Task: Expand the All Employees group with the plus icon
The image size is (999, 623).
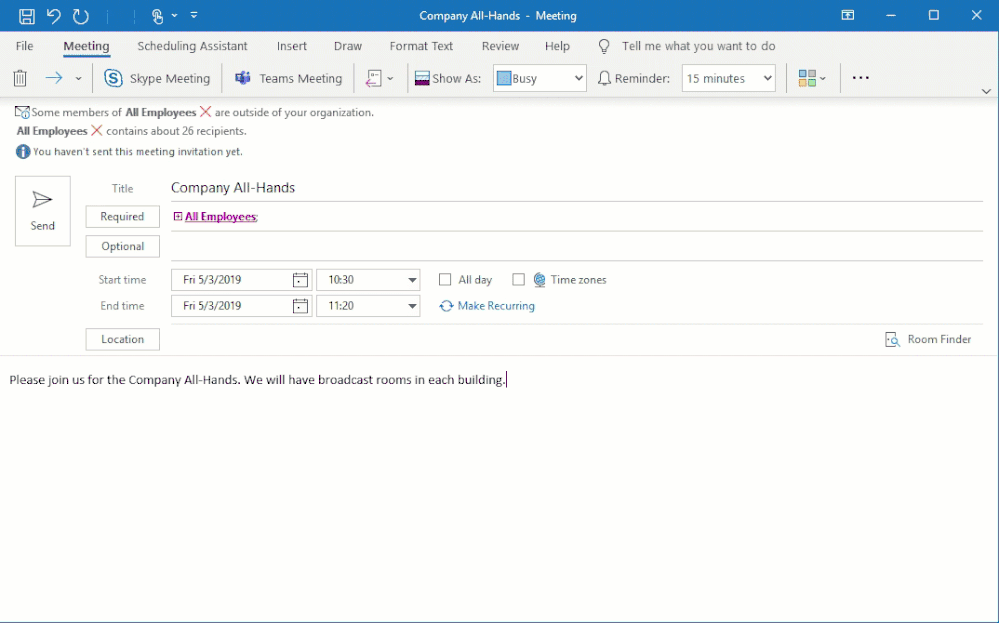Action: click(178, 217)
